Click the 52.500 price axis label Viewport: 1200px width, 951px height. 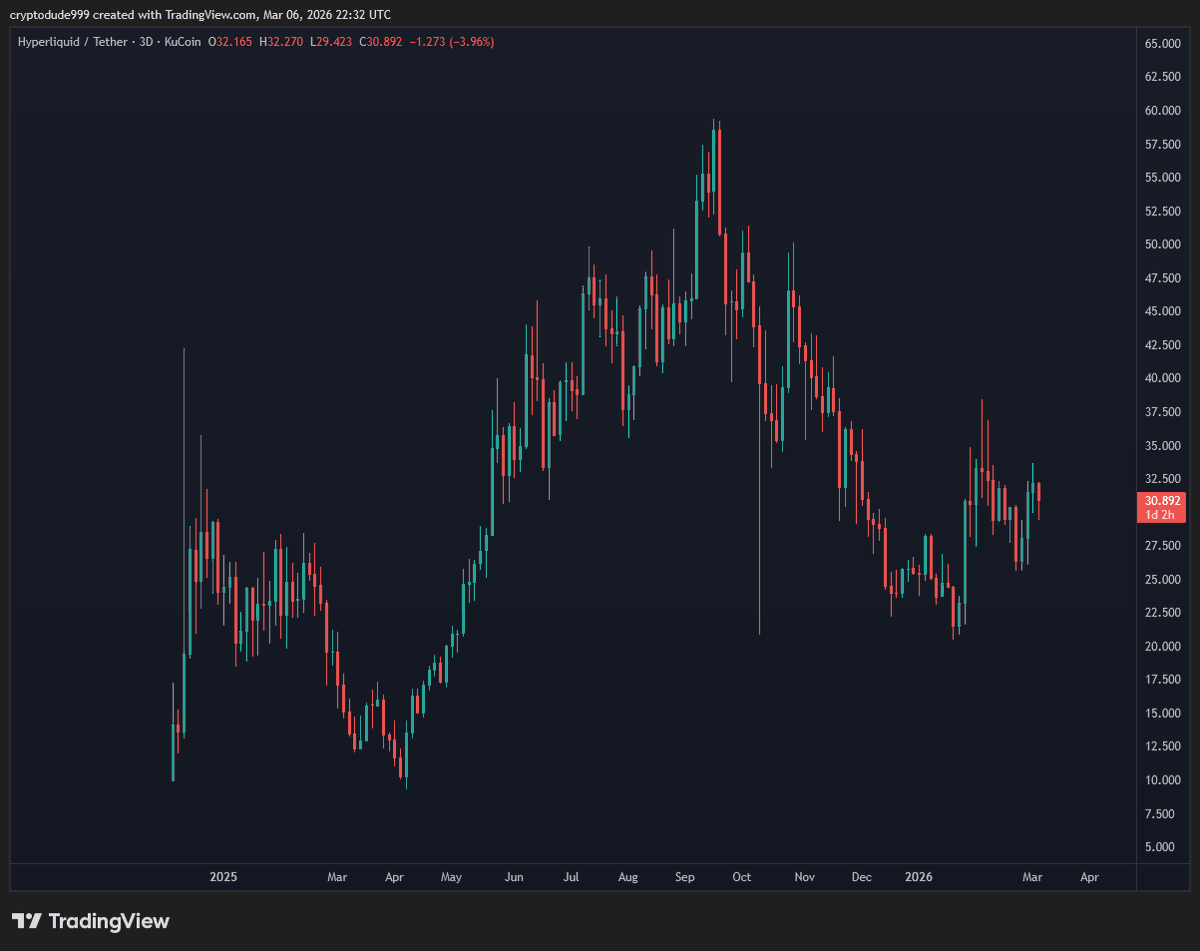tap(1164, 211)
